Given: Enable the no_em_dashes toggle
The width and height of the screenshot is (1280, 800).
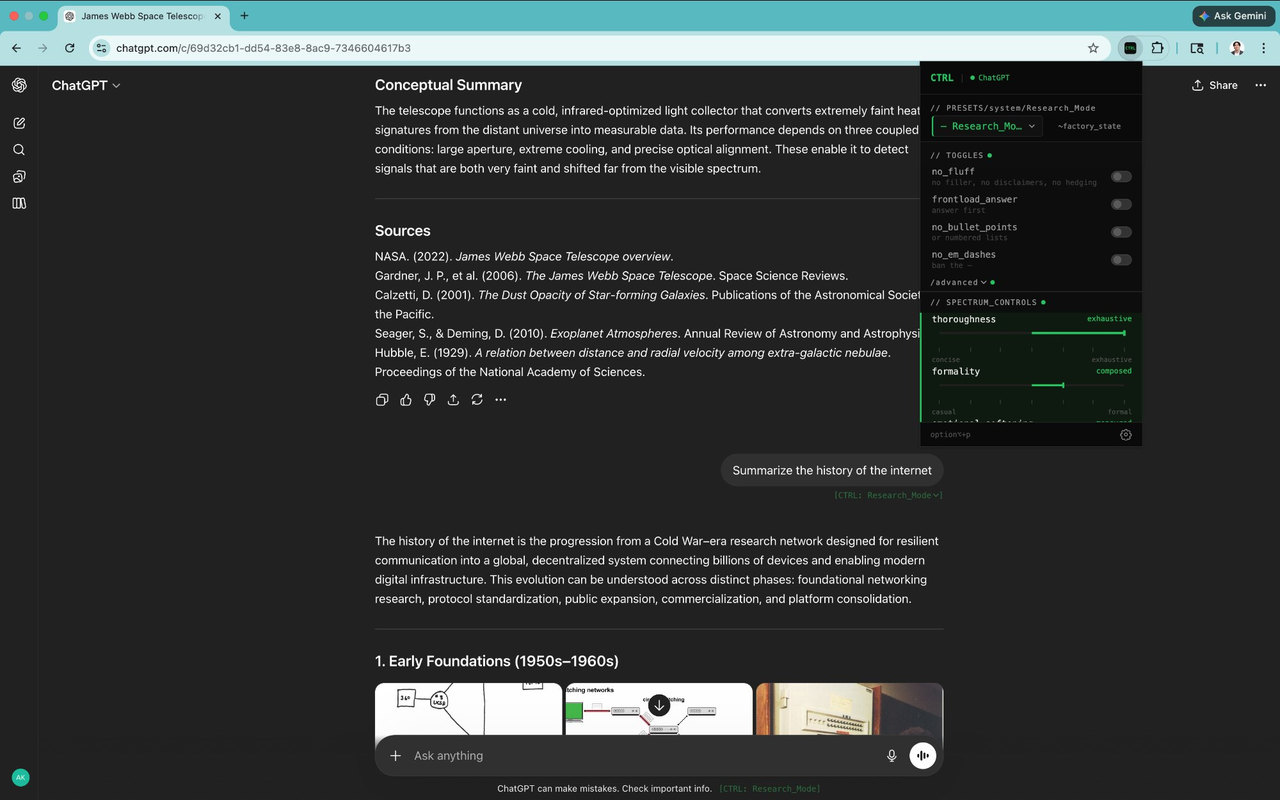Looking at the screenshot, I should [1120, 259].
